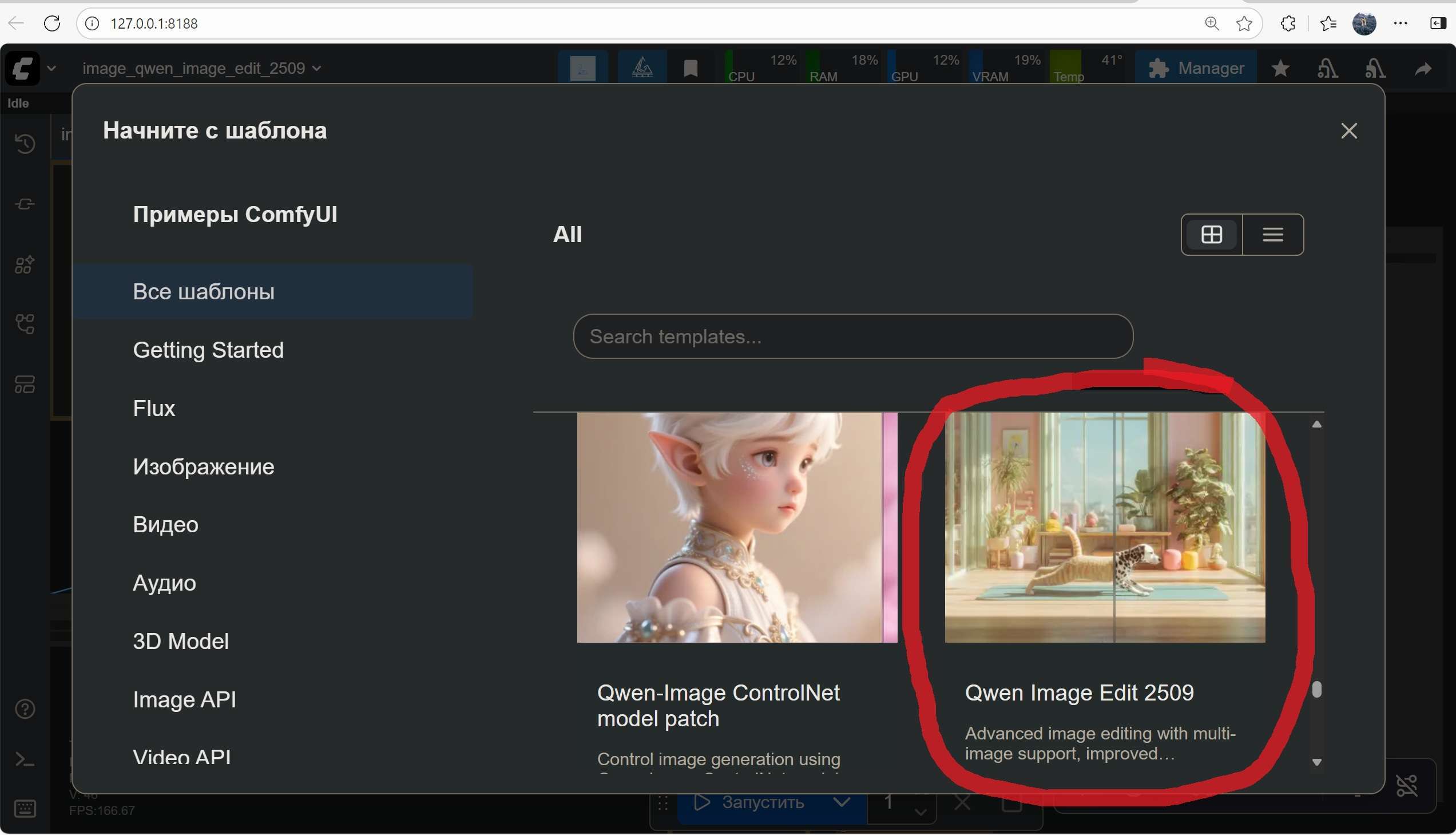Close the template dialog with X
1456x835 pixels.
tap(1349, 130)
